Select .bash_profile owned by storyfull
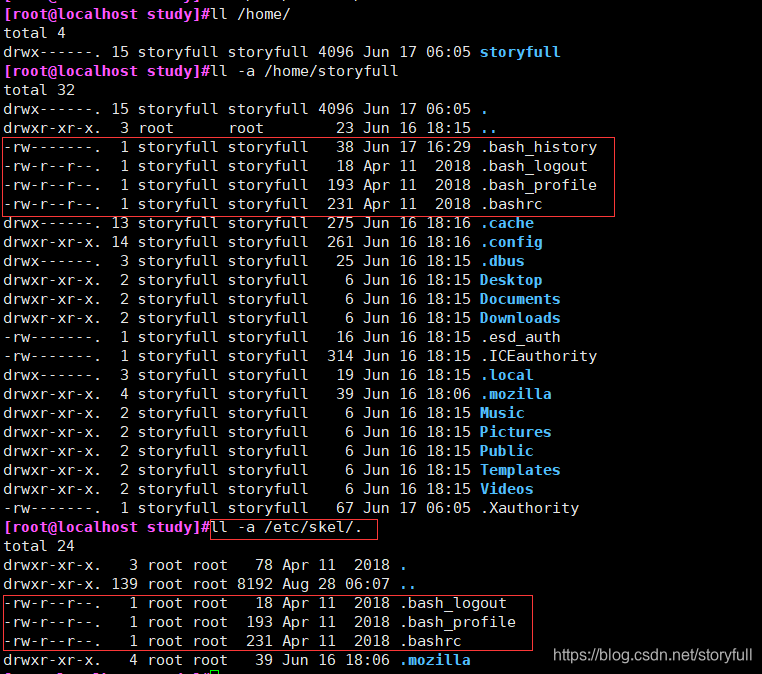This screenshot has height=674, width=762. [538, 185]
